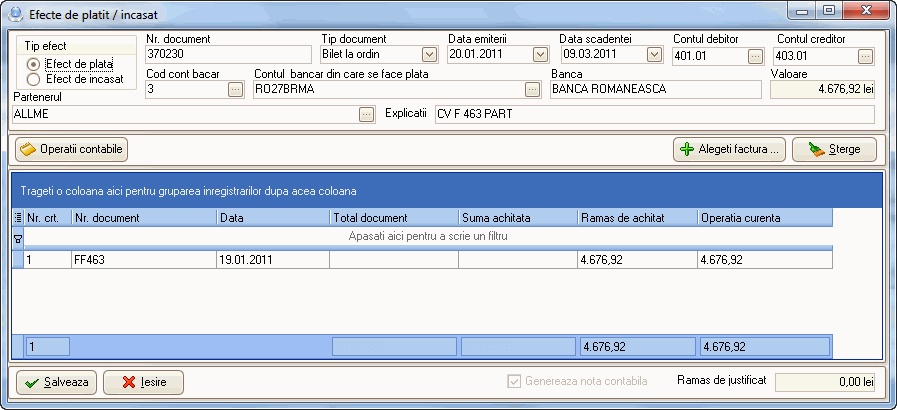Toggle the Genereaza nota contabila checkbox
897x410 pixels.
click(x=515, y=381)
